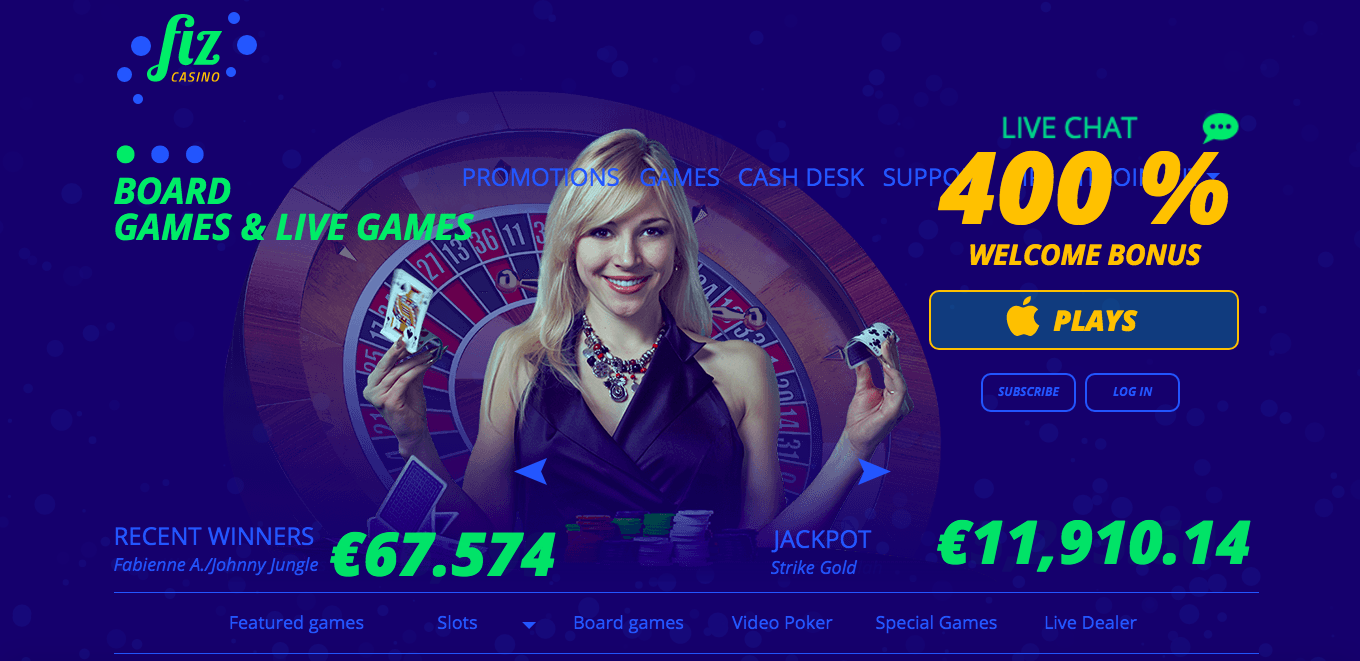The height and width of the screenshot is (661, 1360).
Task: Click the Live Chat text link
Action: [1069, 128]
